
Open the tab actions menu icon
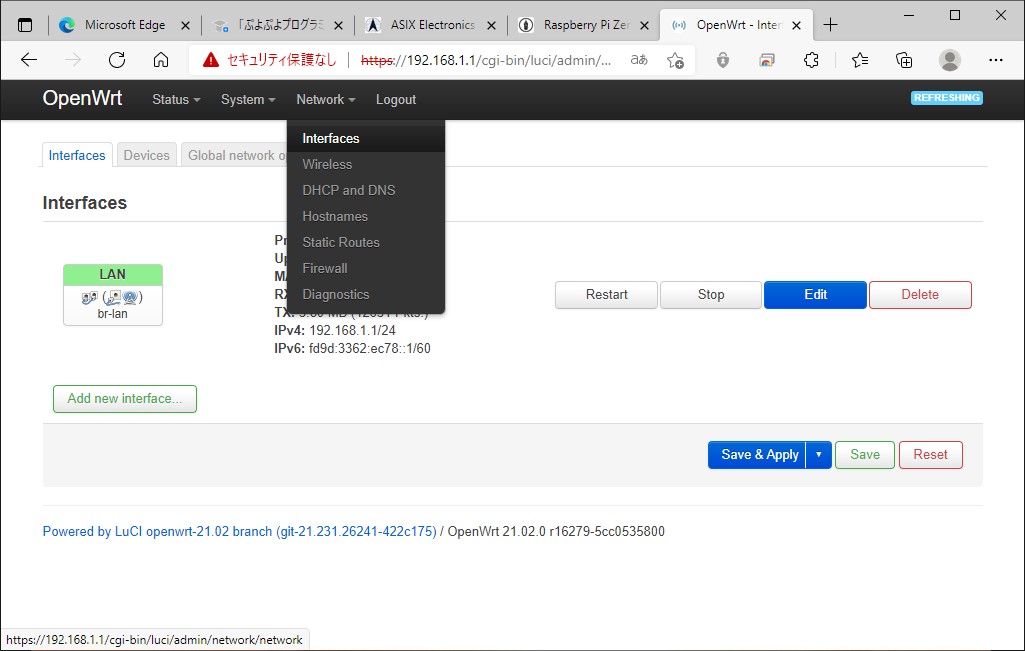(x=25, y=25)
